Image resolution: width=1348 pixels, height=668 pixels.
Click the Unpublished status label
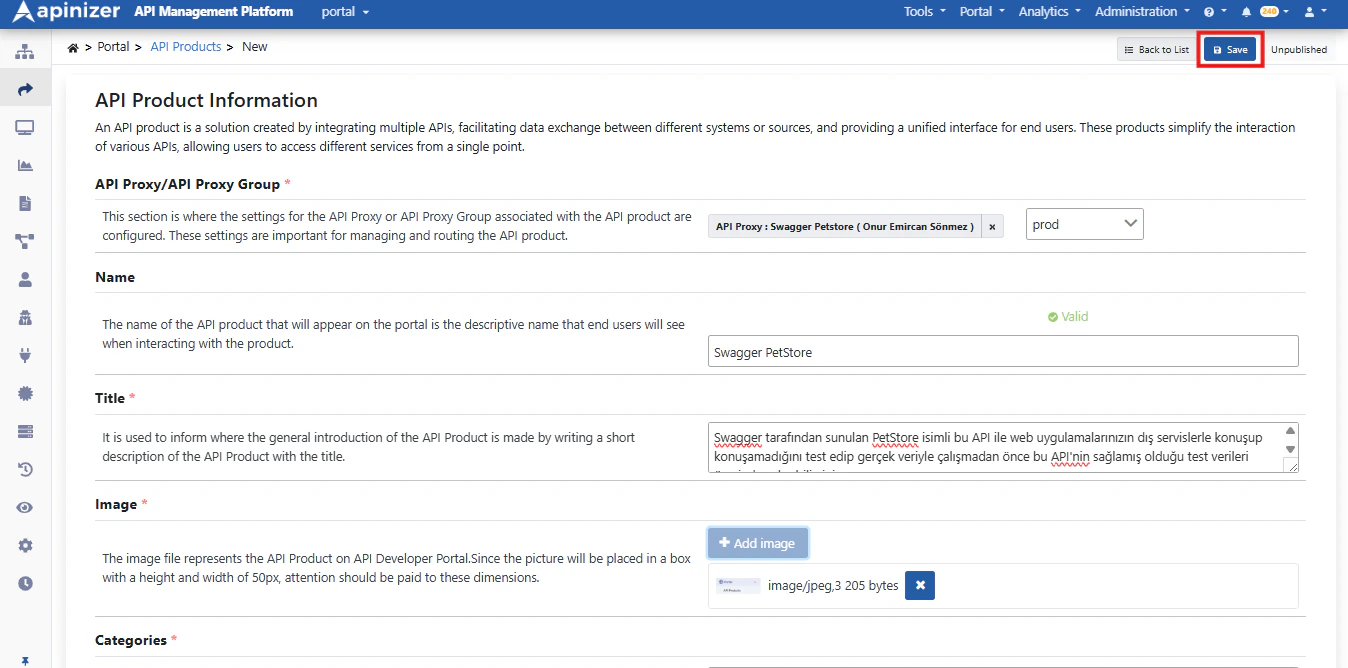pyautogui.click(x=1299, y=50)
